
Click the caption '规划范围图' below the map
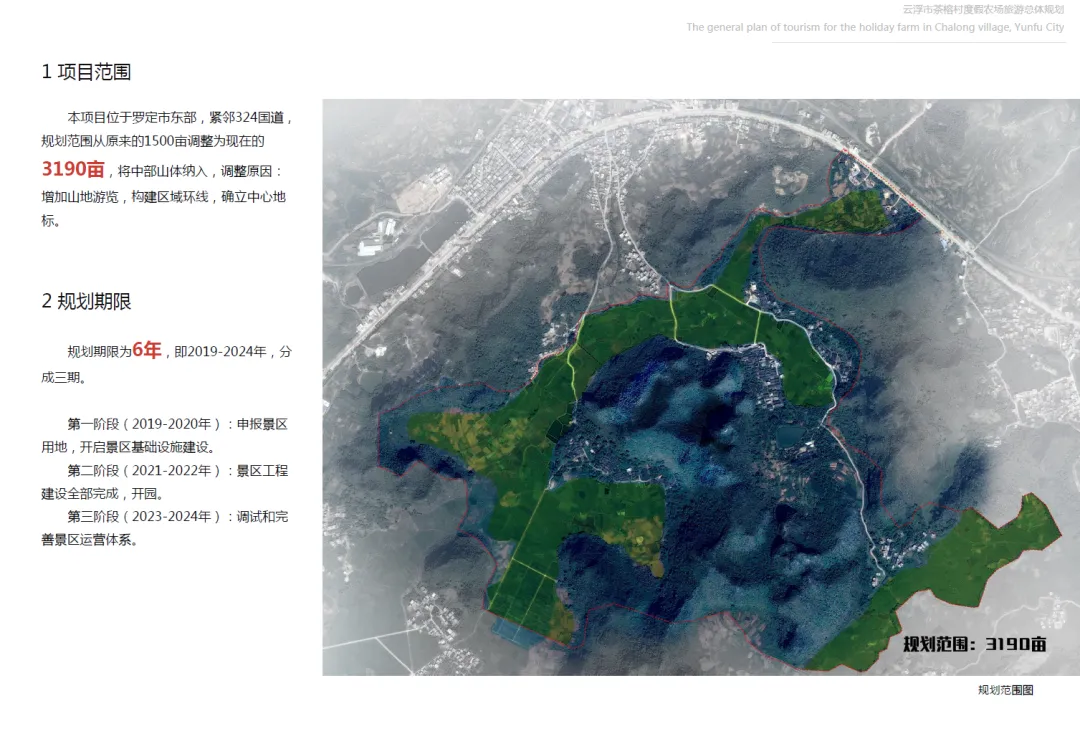[x=1006, y=690]
